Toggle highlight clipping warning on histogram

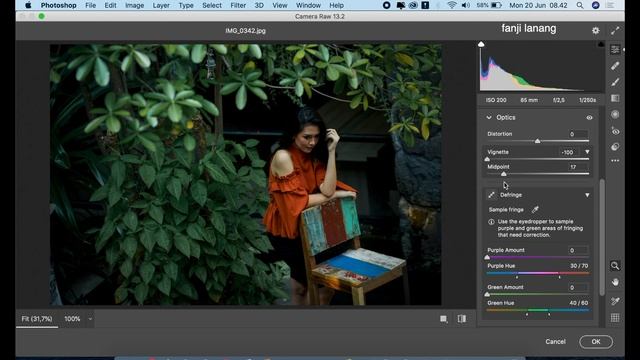tap(601, 44)
